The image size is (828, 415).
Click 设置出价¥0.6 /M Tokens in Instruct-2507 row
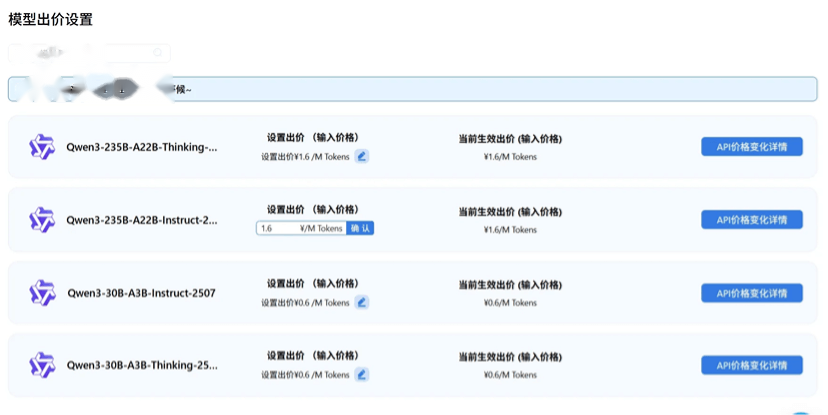305,303
